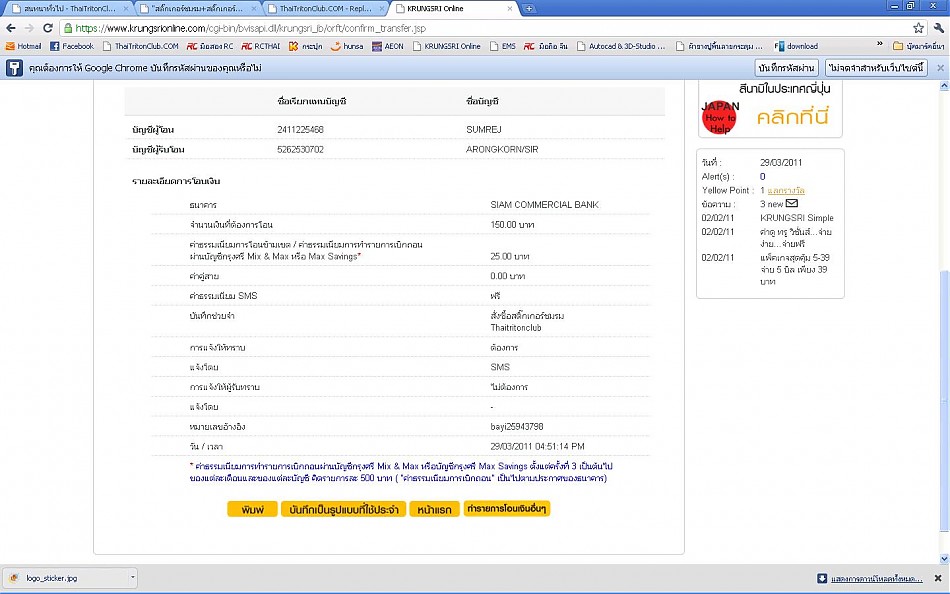Click the sender account number 2411225468
The height and width of the screenshot is (594, 950).
pyautogui.click(x=301, y=130)
